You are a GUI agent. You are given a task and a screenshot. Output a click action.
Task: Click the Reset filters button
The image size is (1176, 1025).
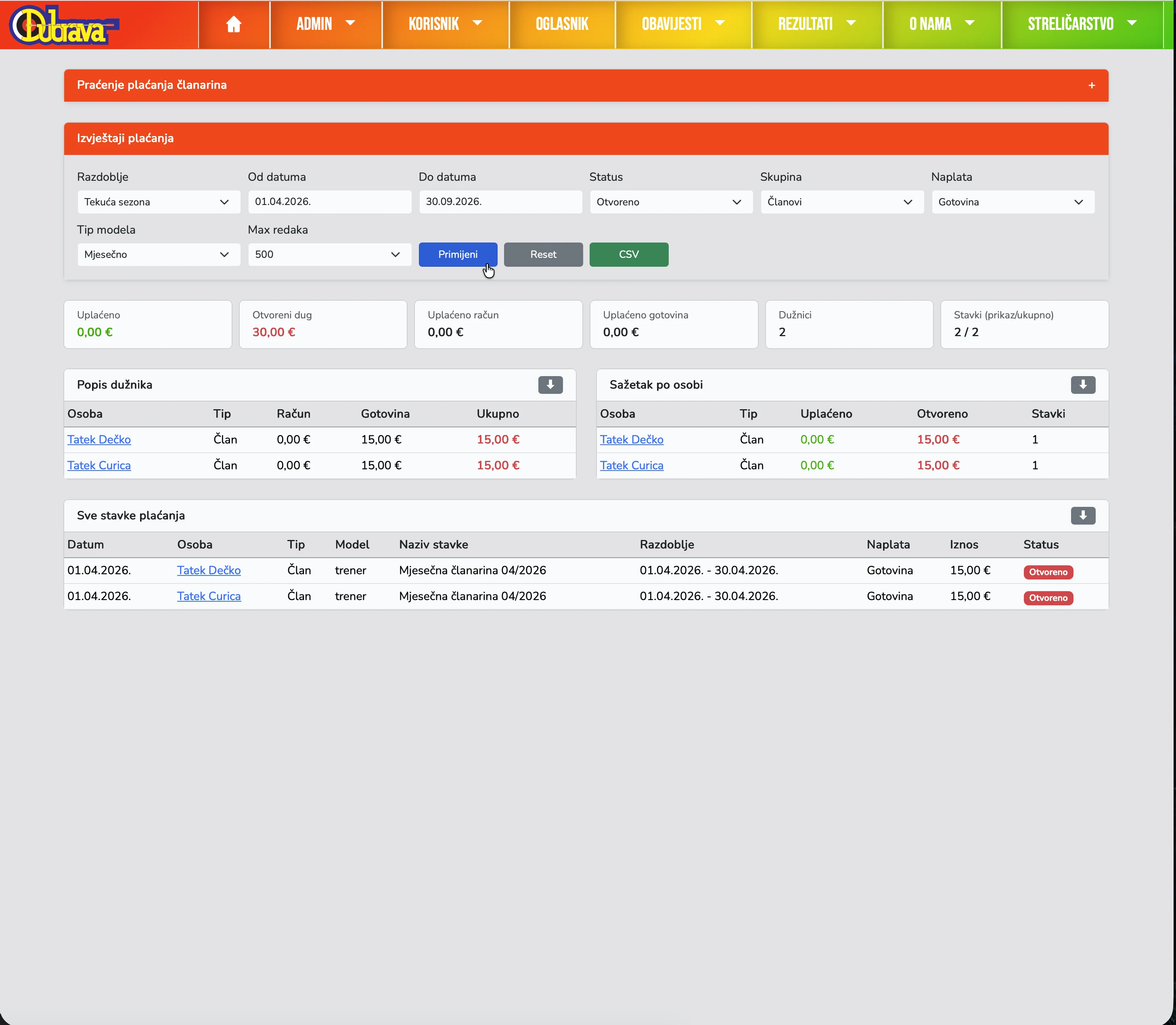(x=543, y=255)
